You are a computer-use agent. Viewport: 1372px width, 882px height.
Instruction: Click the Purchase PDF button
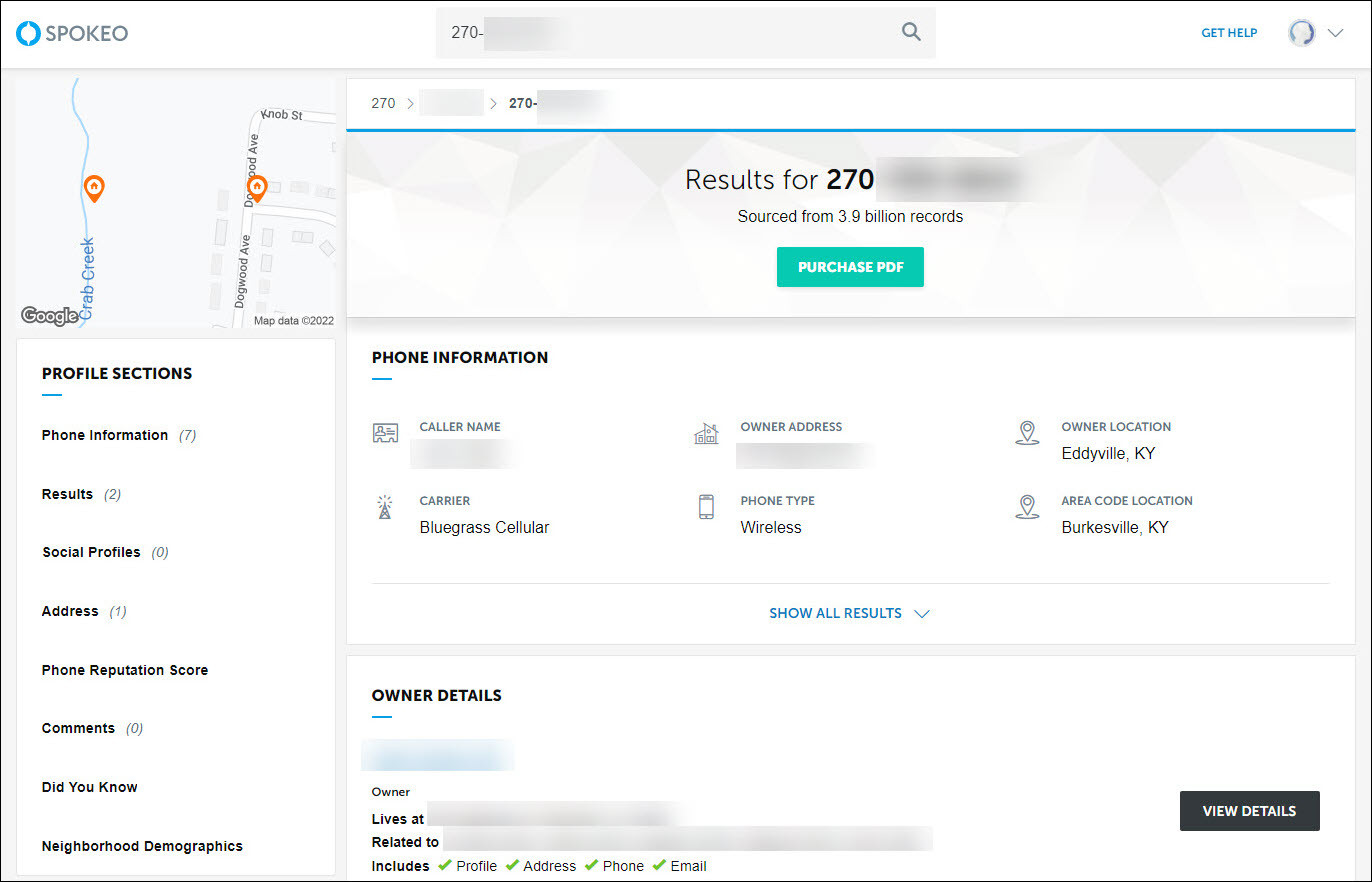tap(850, 267)
